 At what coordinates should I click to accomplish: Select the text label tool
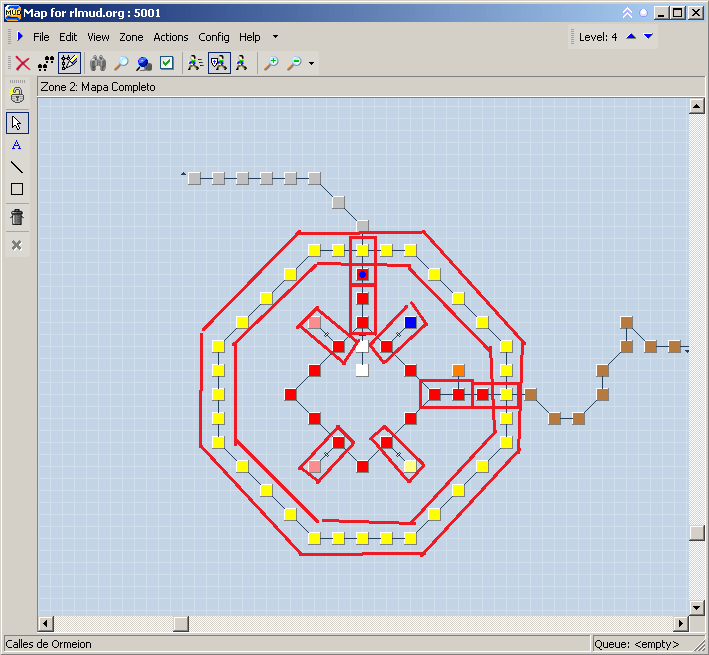17,145
